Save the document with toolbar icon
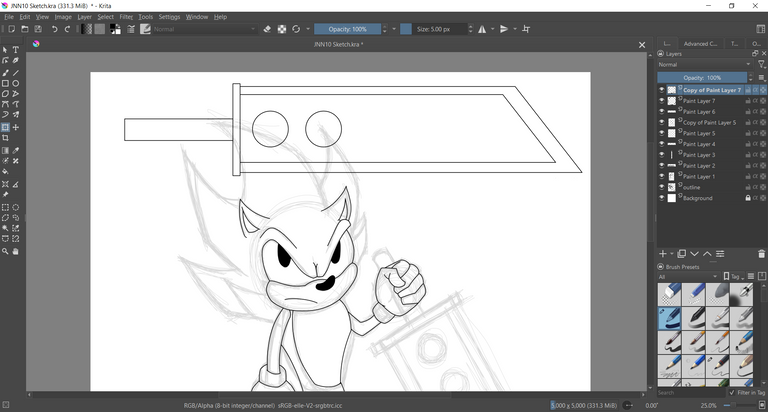 tap(38, 29)
